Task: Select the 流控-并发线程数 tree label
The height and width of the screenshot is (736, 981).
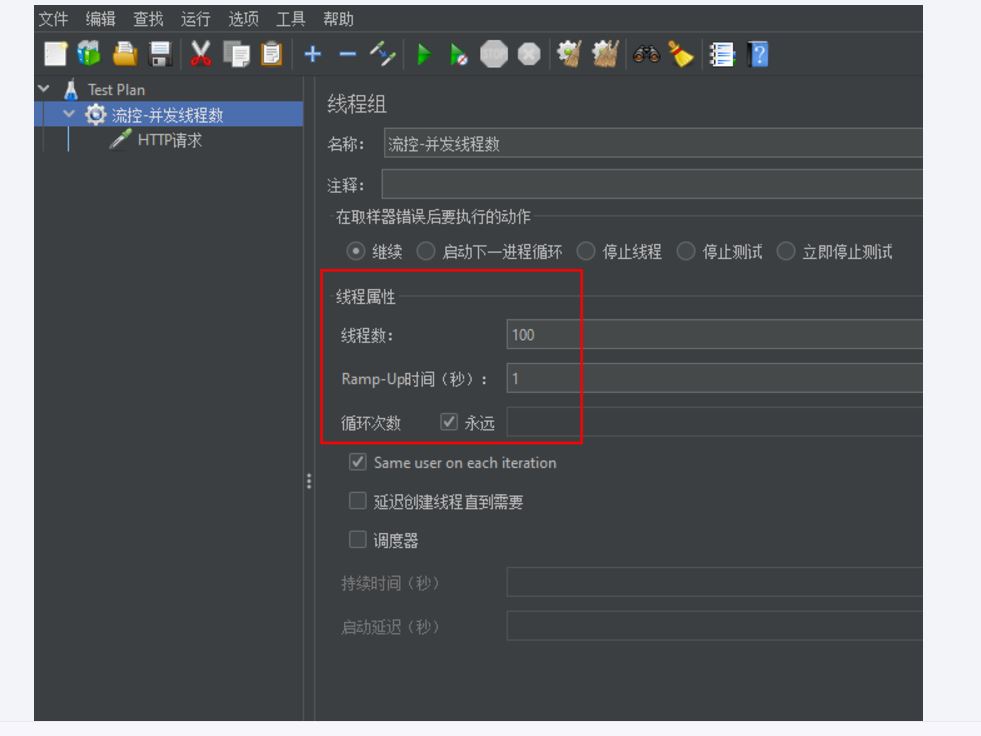Action: pos(168,115)
